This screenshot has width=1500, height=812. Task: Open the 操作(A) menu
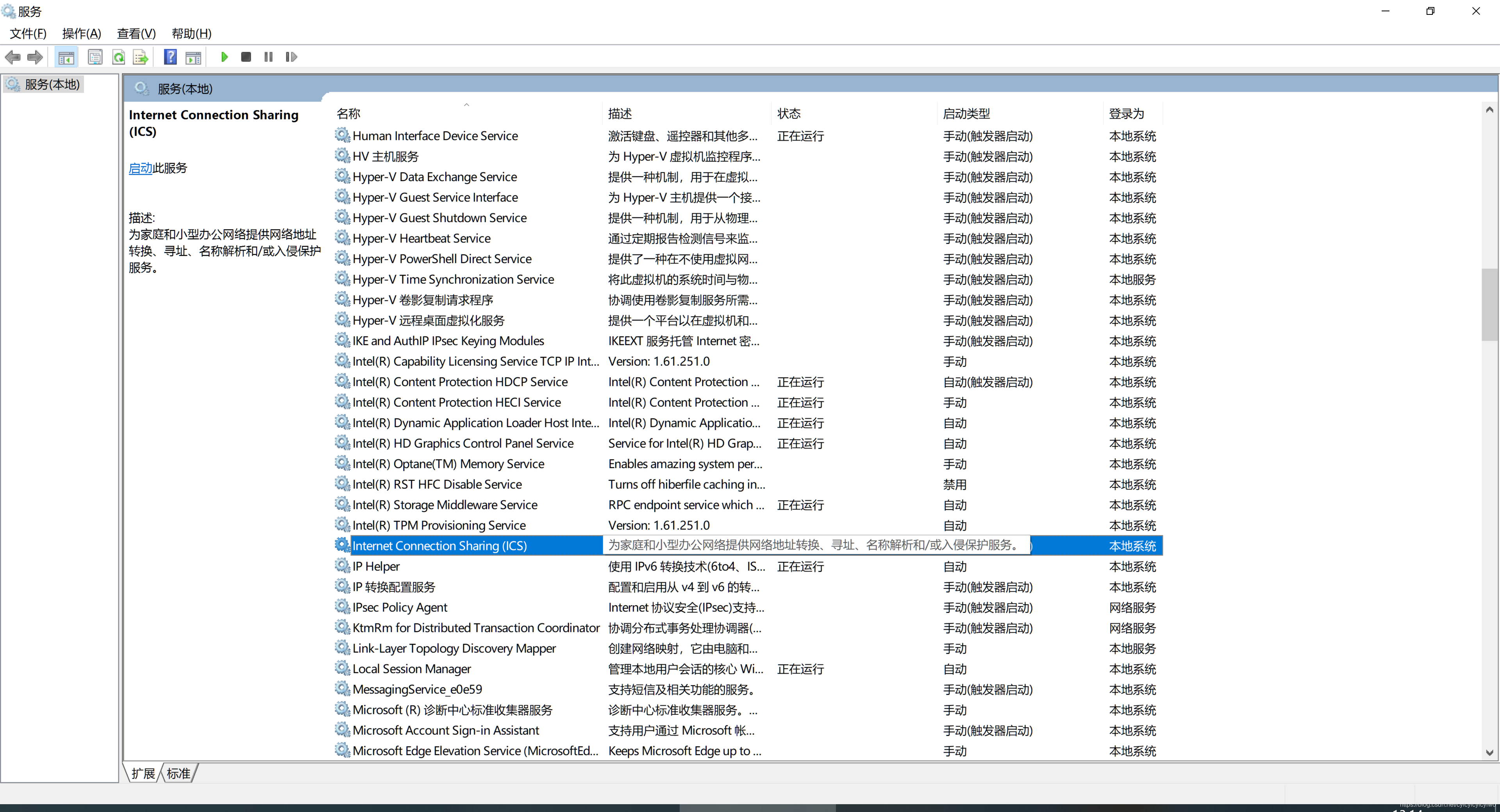(82, 34)
